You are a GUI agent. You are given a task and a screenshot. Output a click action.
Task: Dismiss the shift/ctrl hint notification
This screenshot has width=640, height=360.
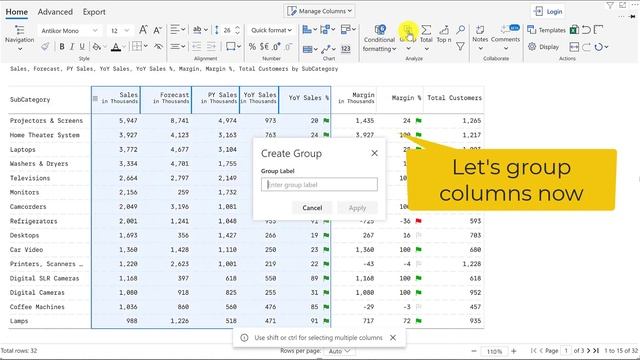[393, 338]
